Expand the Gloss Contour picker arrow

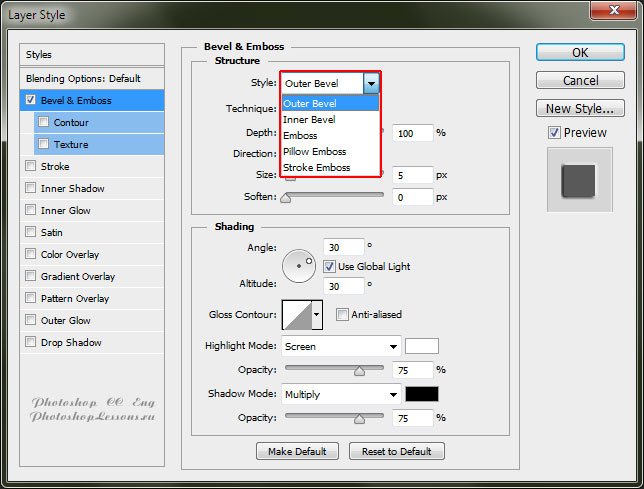pos(318,314)
